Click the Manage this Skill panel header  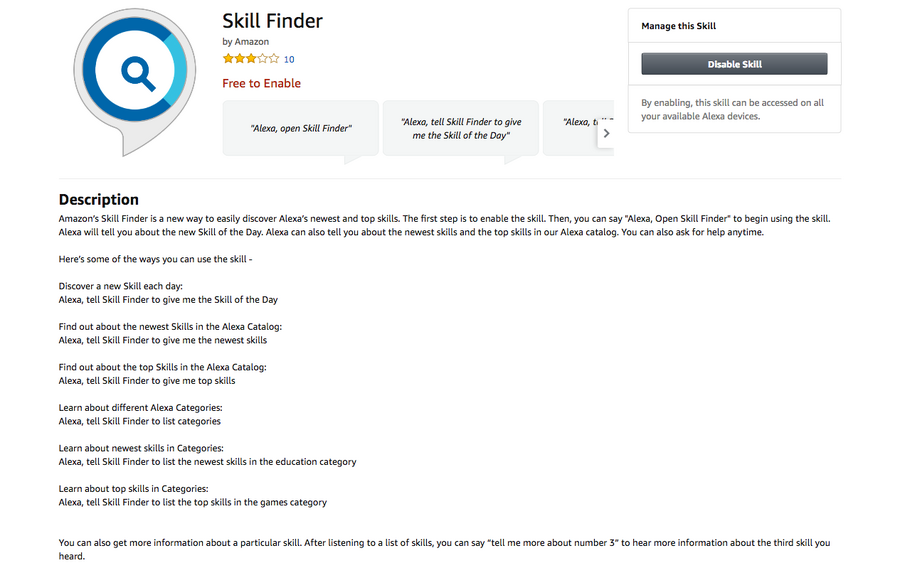pos(679,26)
